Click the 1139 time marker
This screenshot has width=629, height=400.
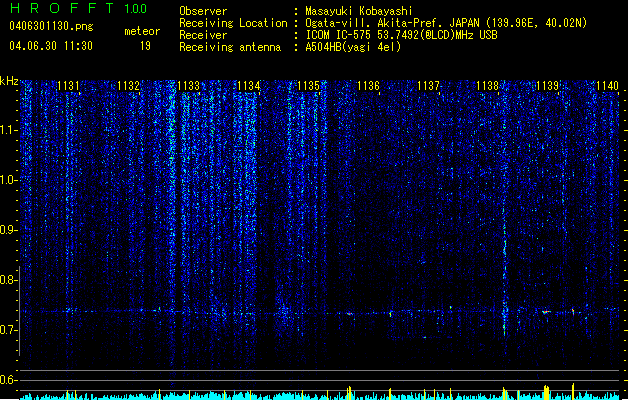pyautogui.click(x=548, y=86)
